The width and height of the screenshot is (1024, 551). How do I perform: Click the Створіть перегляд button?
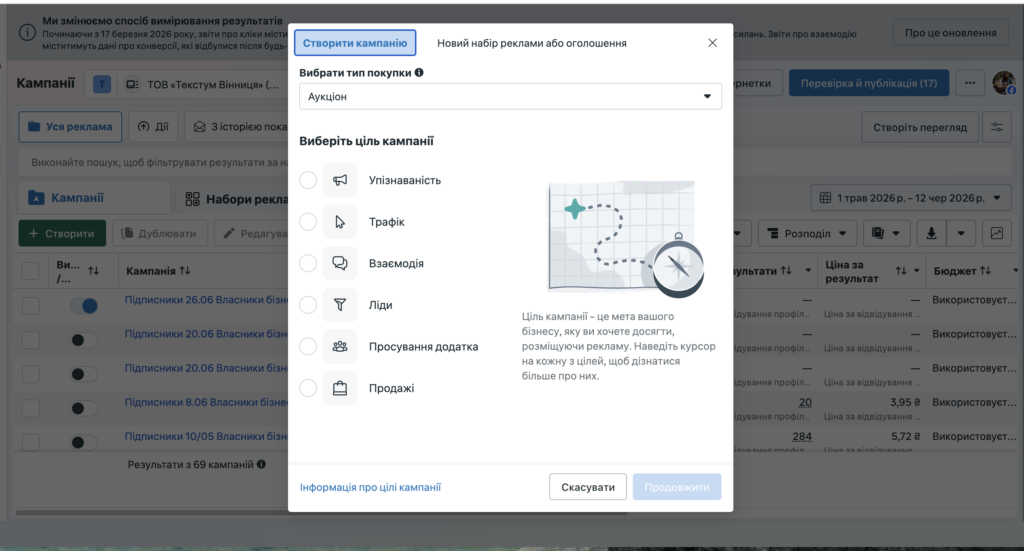tap(920, 127)
